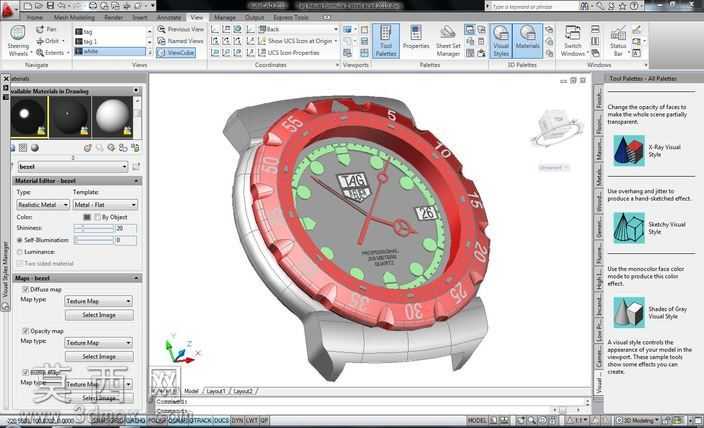This screenshot has height=428, width=704.
Task: Click the MODEL status bar button
Action: pos(477,421)
